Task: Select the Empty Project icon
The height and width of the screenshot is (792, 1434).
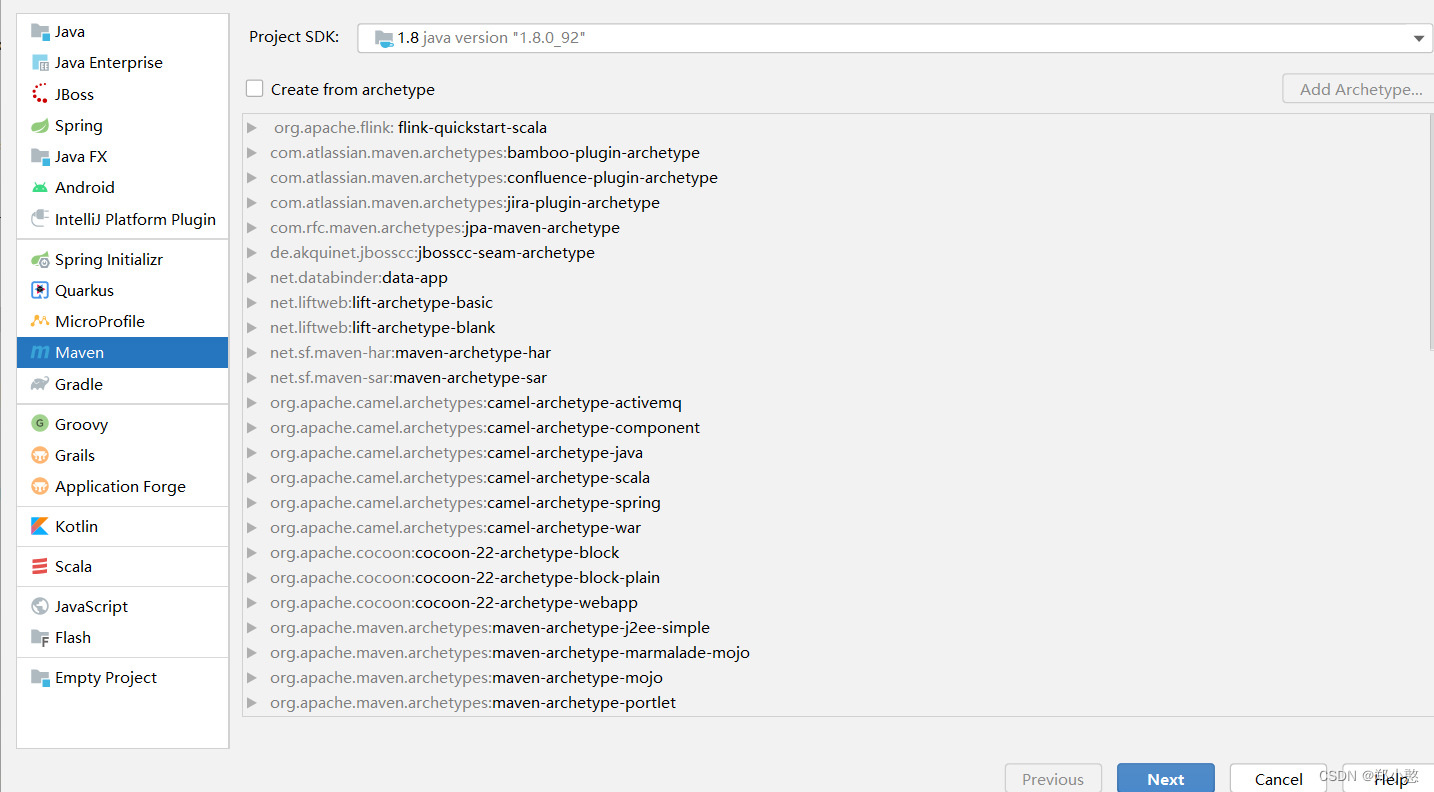Action: pyautogui.click(x=40, y=677)
